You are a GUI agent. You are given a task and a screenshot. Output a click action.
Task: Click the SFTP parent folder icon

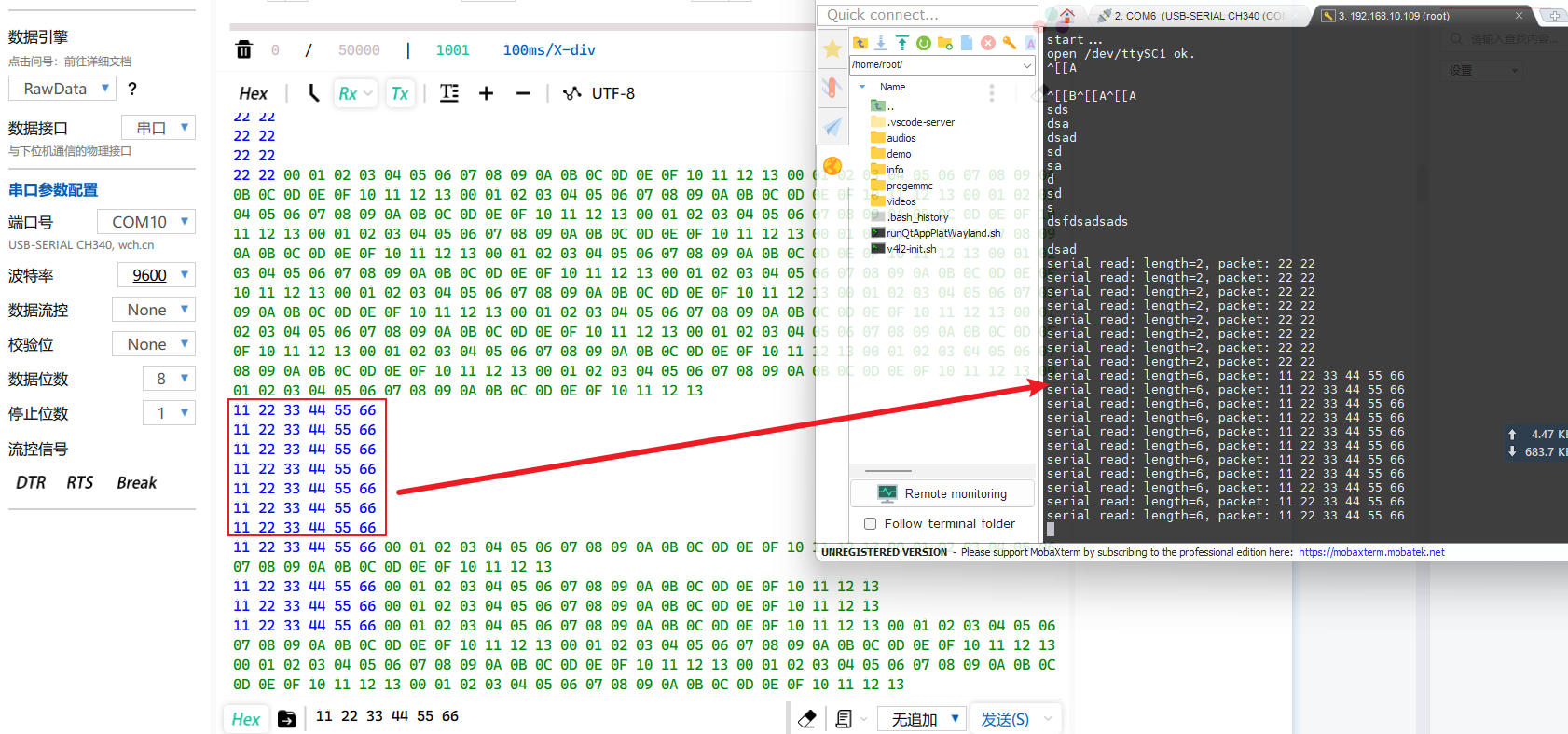(860, 43)
